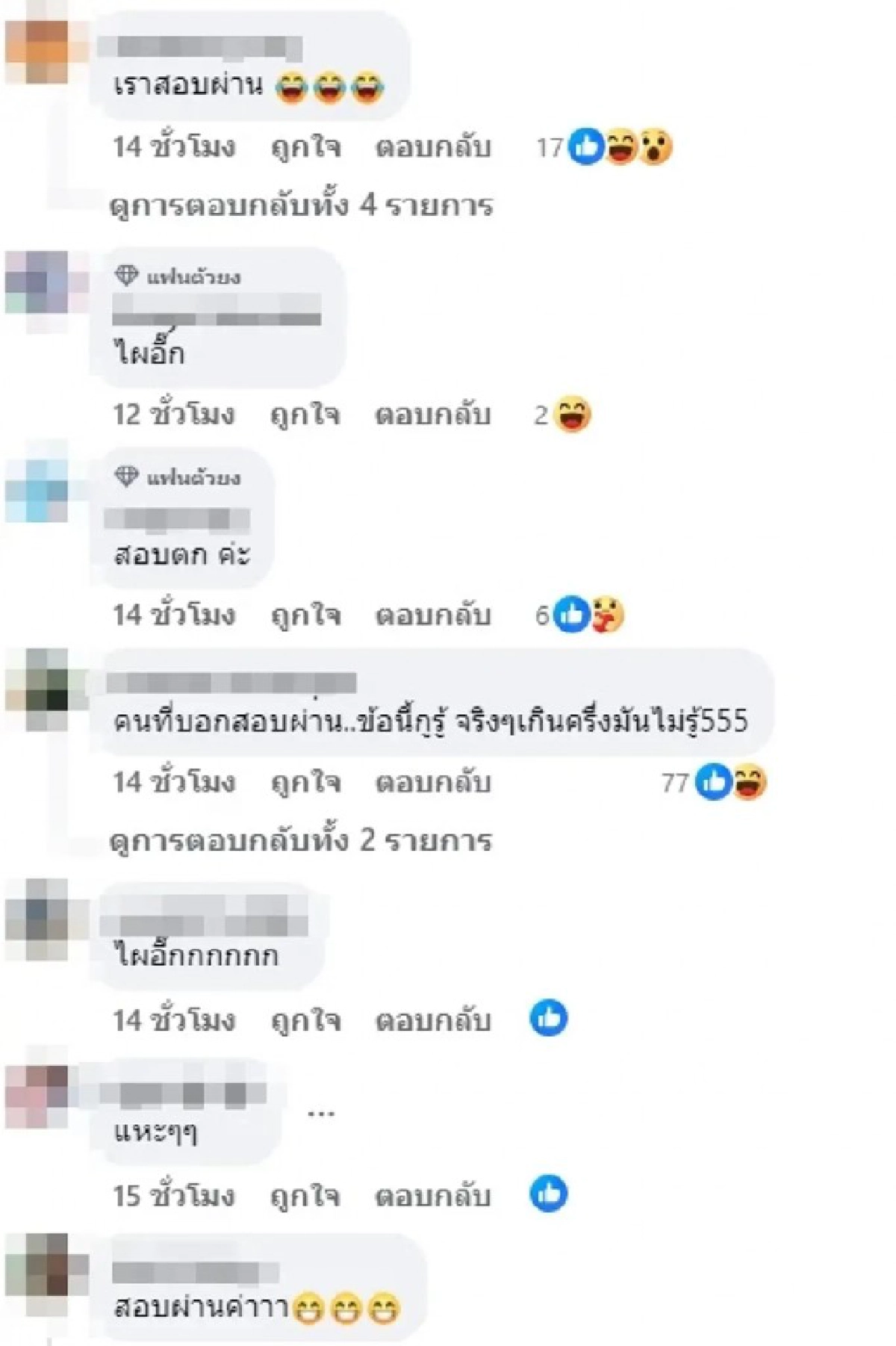This screenshot has height=1346, width=896.
Task: Click the blue like icon beside the 77 count
Action: (x=713, y=782)
